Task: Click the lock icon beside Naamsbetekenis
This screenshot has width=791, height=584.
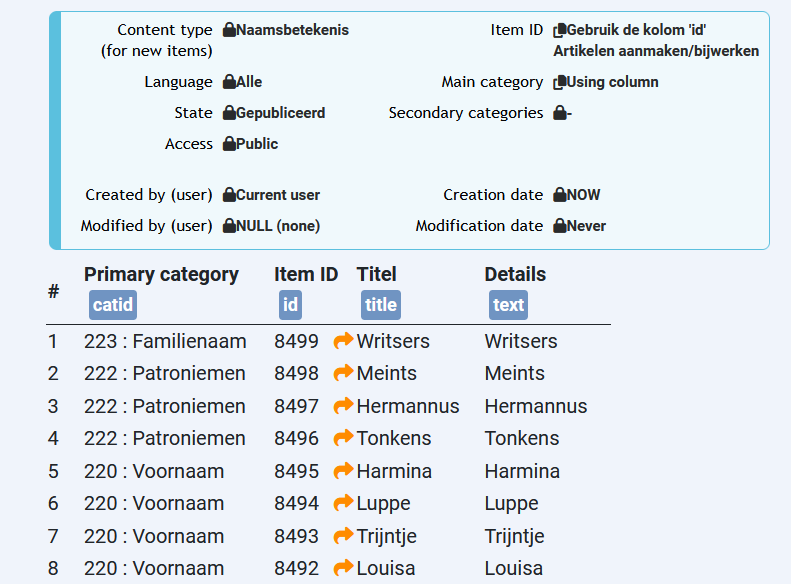Action: (x=229, y=30)
